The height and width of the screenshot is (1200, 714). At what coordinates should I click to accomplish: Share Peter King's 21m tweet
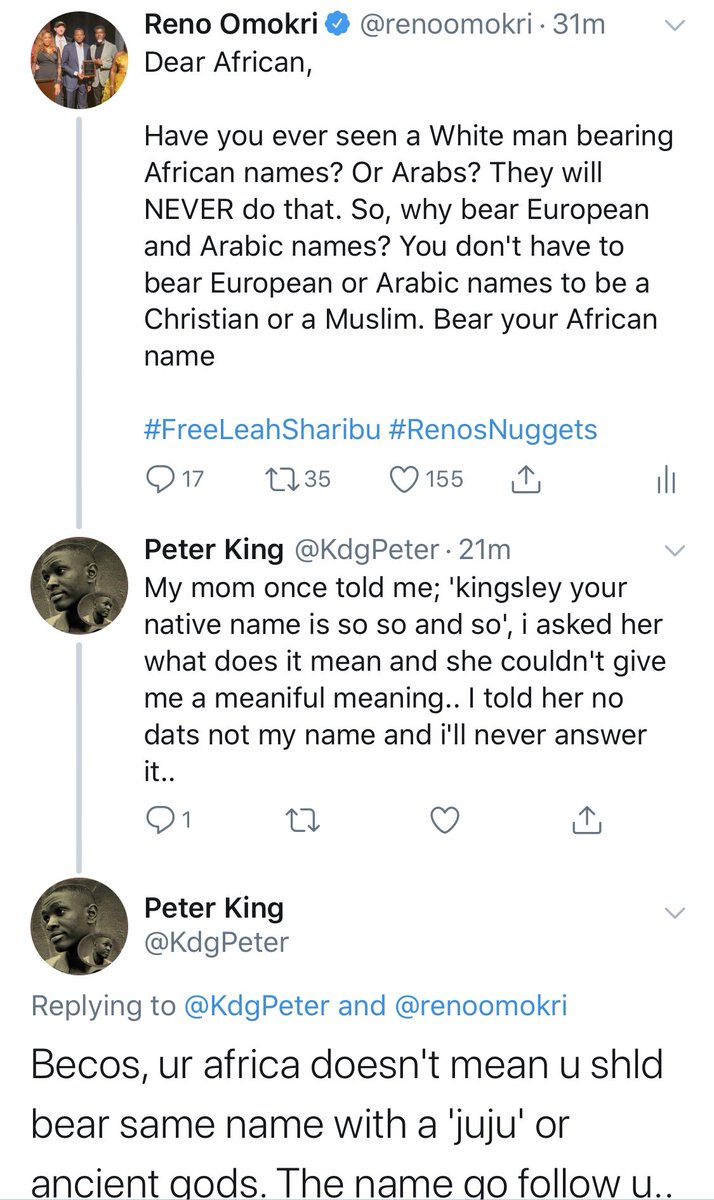(x=586, y=821)
